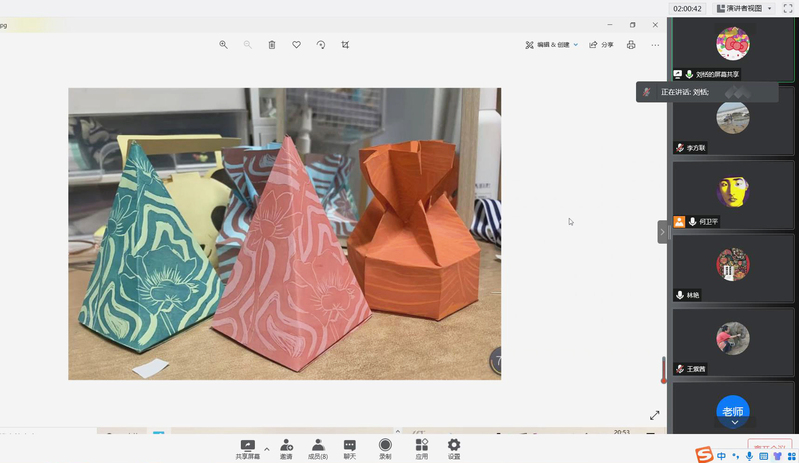Open the three-dot more options menu

(x=655, y=45)
